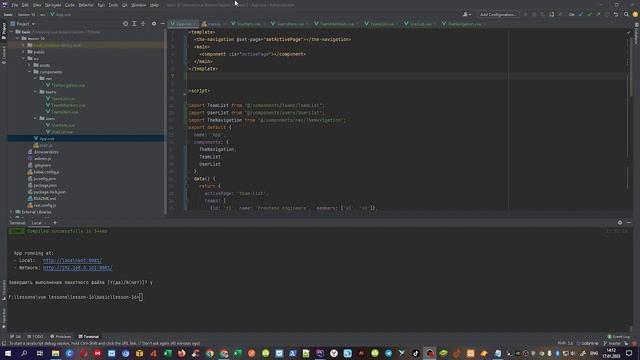
Task: Click the Expand All icon in Project panel
Action: [x=134, y=24]
